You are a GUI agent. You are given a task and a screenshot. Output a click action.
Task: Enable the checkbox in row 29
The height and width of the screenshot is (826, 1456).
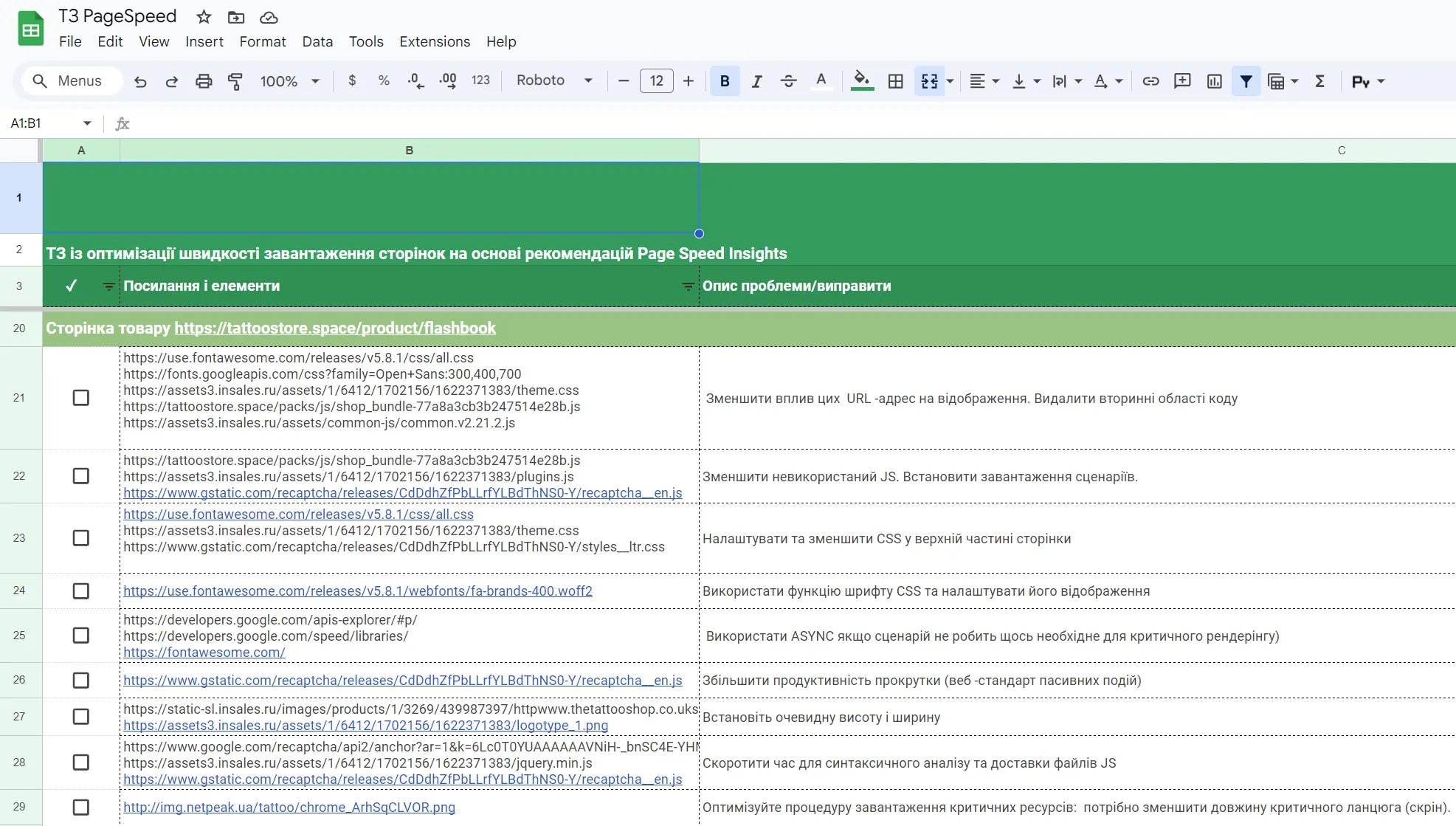81,808
